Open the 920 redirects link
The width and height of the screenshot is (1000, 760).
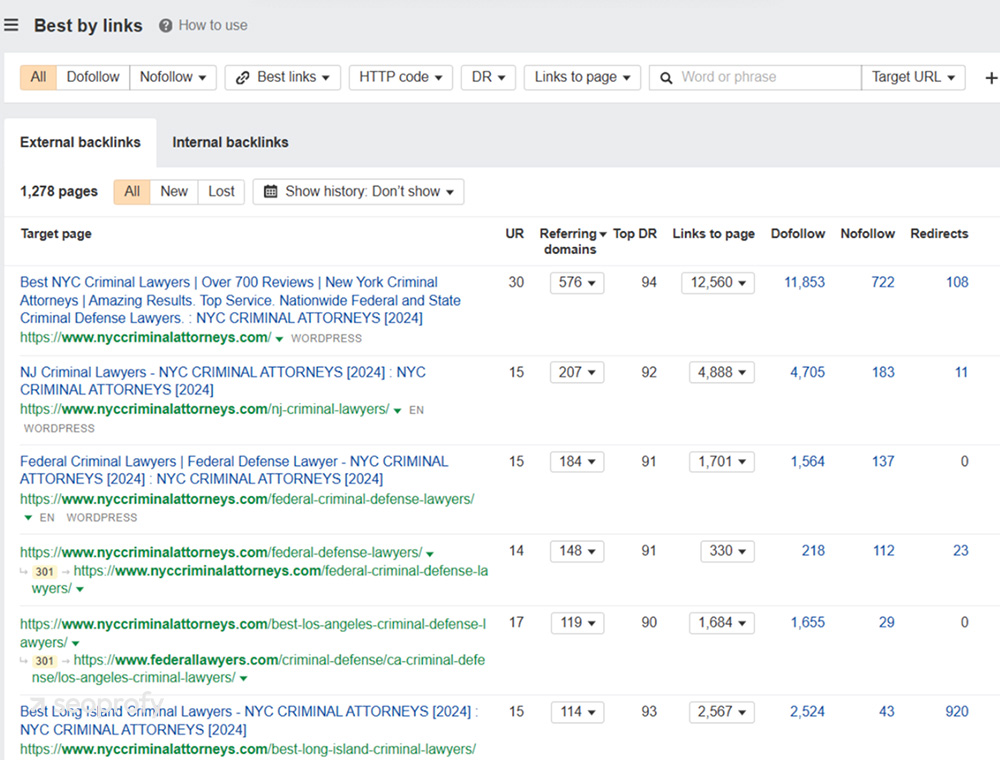coord(957,712)
